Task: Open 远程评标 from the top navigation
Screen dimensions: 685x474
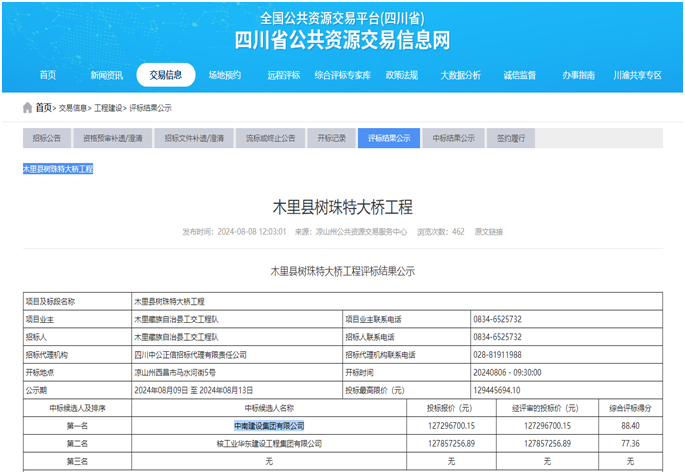Action: click(284, 75)
